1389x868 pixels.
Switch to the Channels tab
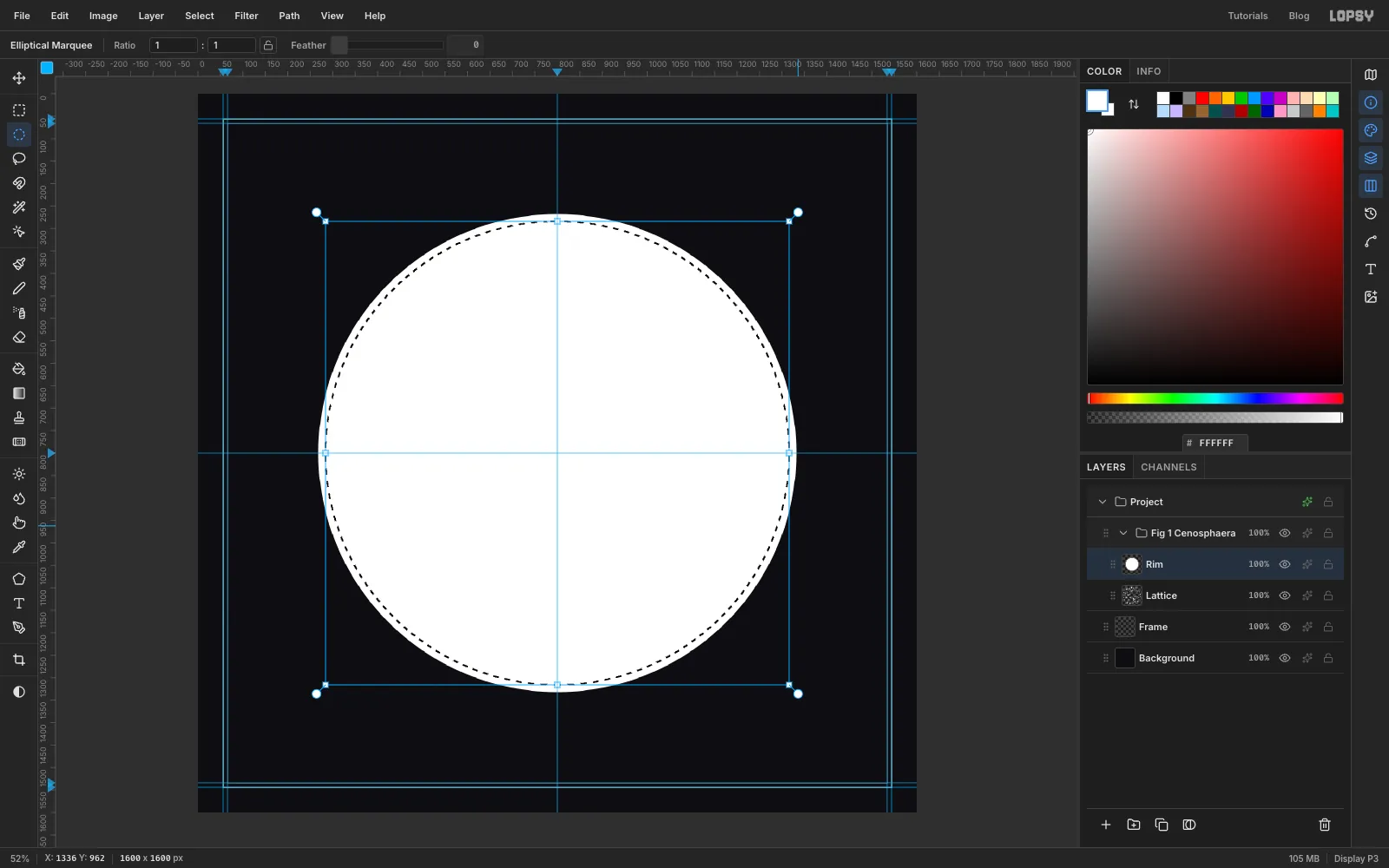(x=1168, y=467)
